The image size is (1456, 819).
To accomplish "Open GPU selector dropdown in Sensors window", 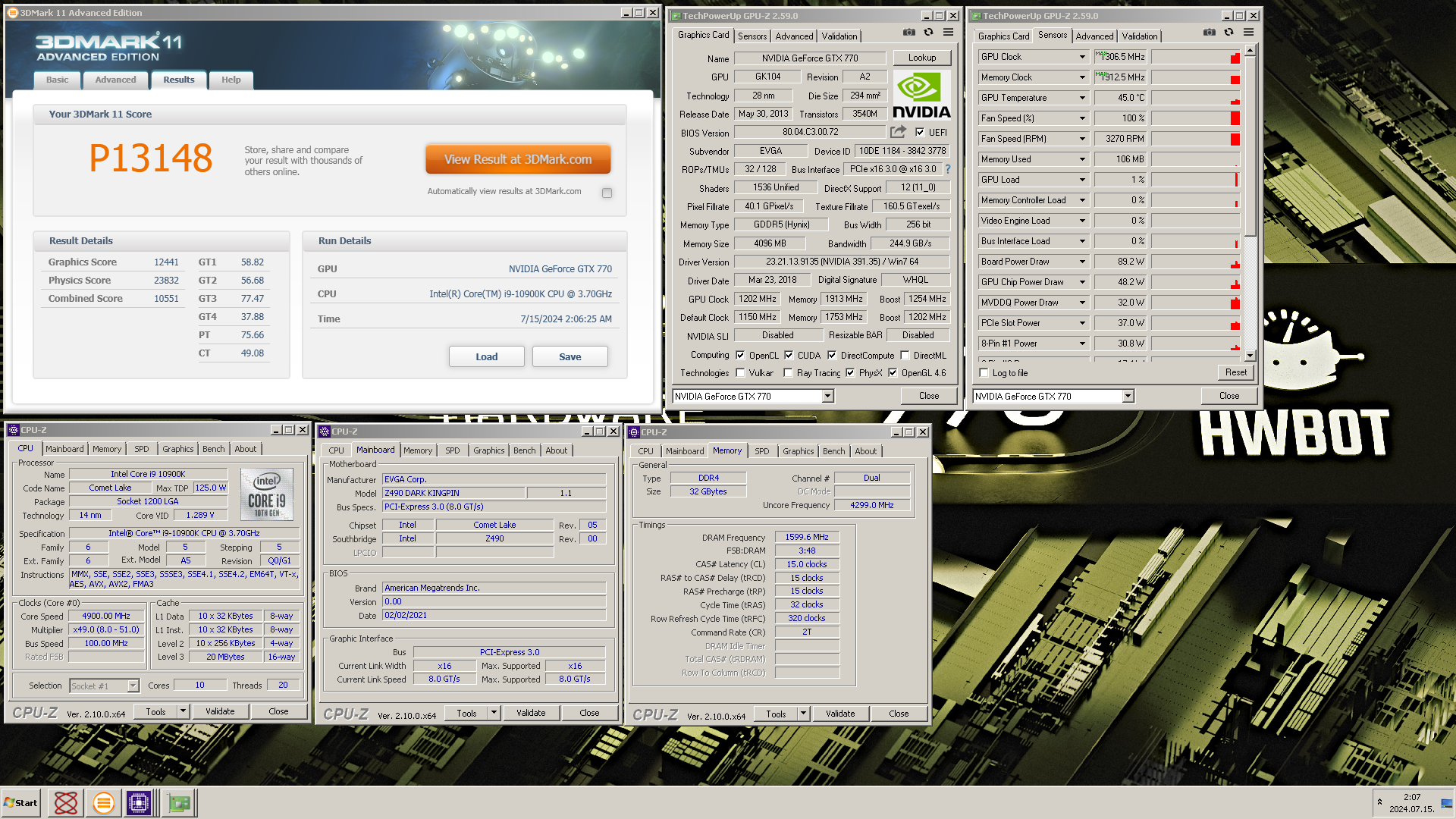I will tap(1128, 396).
